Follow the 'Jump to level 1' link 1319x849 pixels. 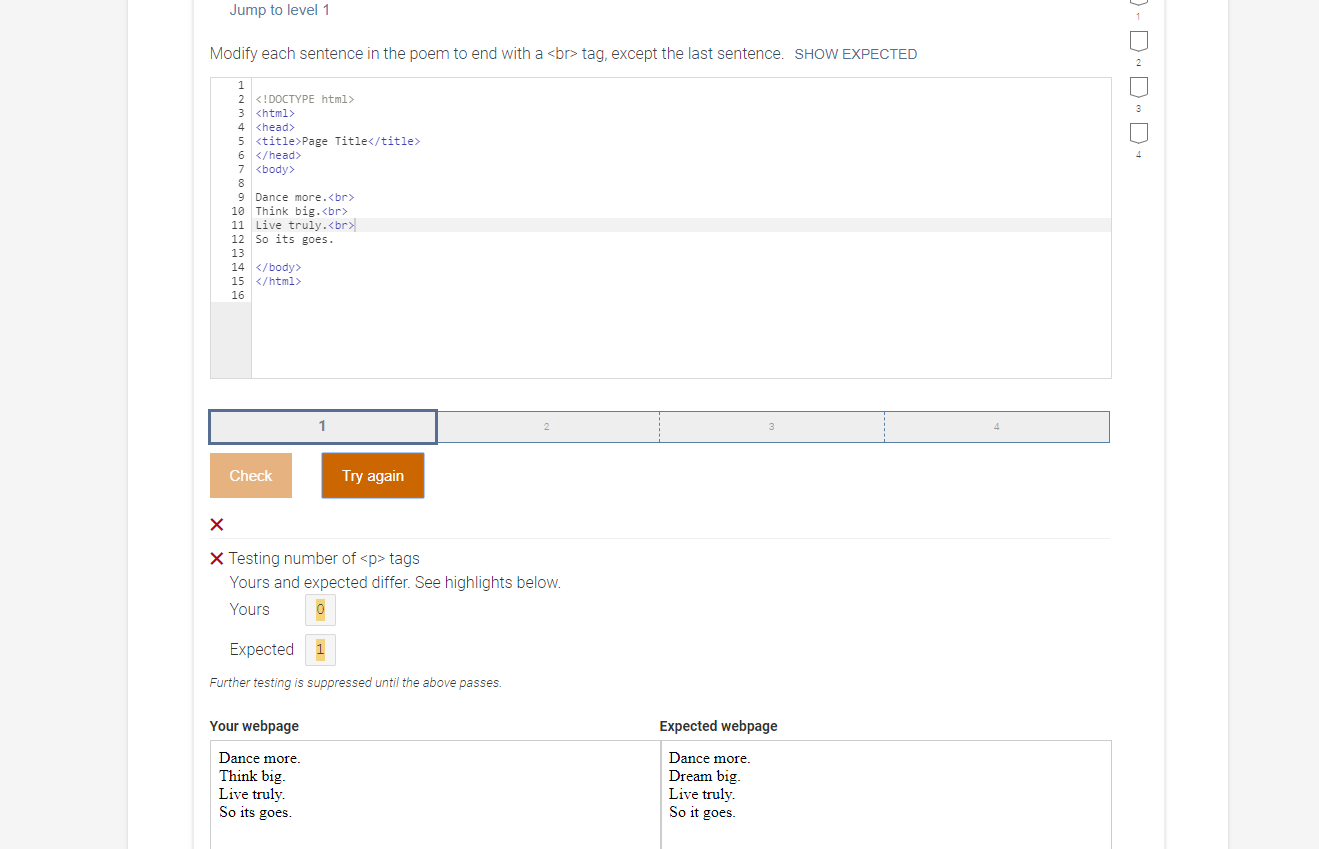[280, 10]
